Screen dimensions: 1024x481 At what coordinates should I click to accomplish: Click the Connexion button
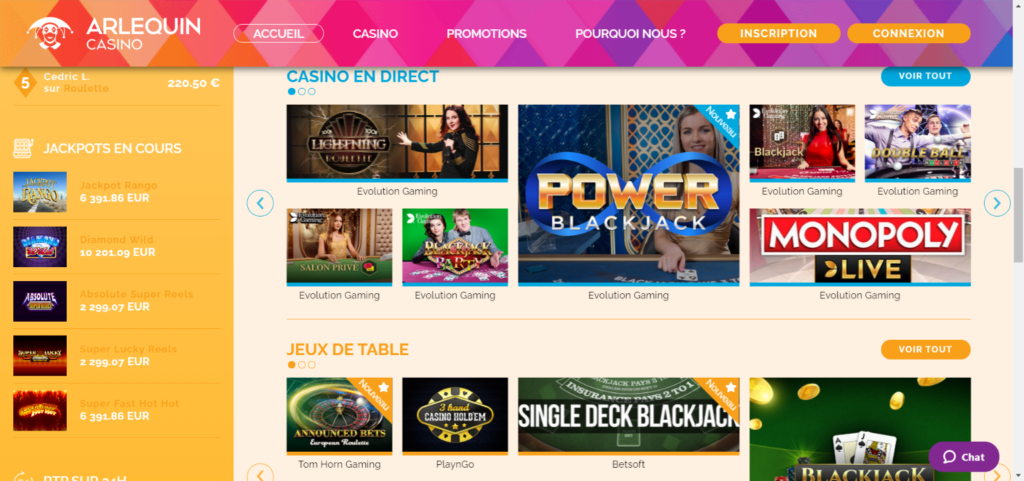point(908,33)
